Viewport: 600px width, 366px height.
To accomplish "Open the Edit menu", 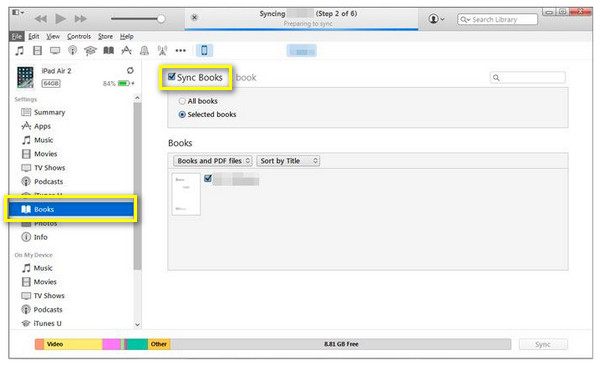I will coord(34,36).
